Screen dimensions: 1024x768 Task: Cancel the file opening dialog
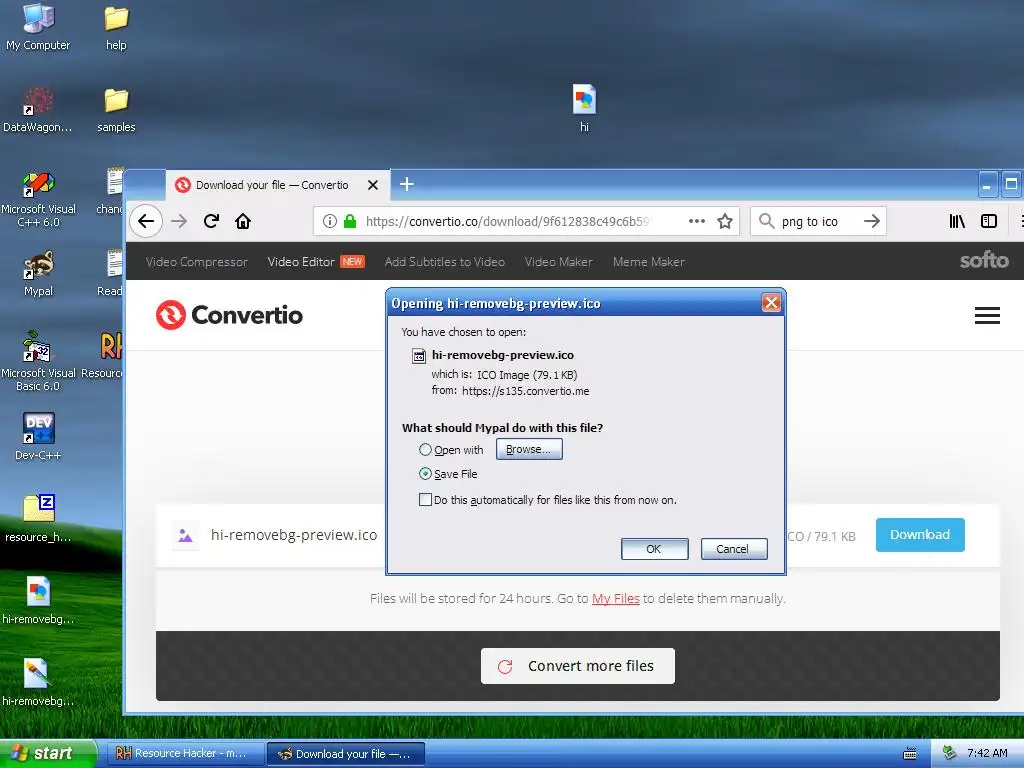[x=733, y=549]
